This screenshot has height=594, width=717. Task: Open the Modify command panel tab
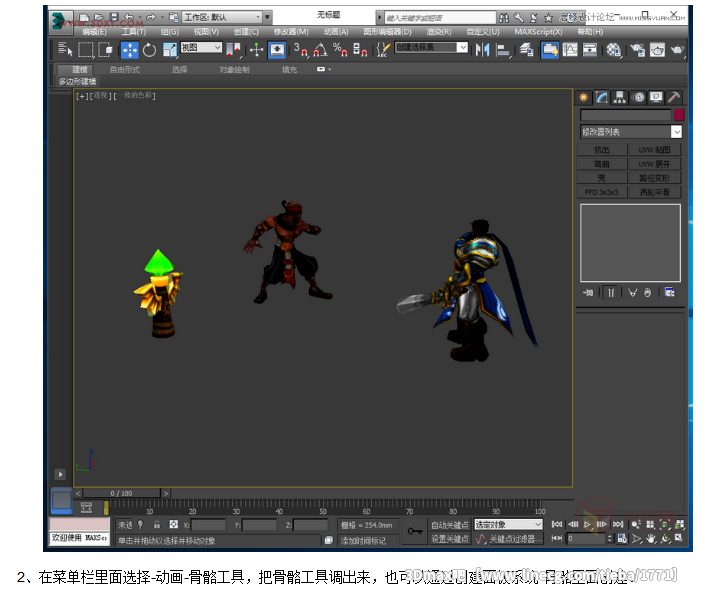(602, 97)
